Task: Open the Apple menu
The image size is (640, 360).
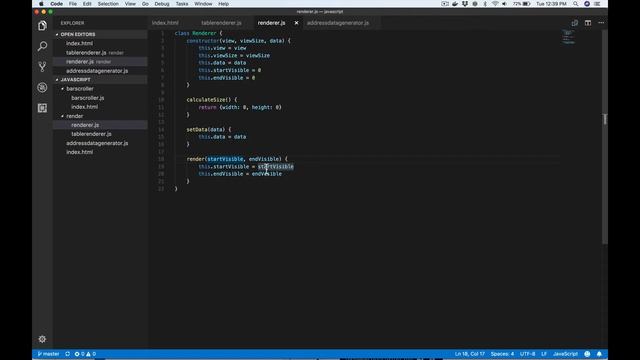Action: 41,4
